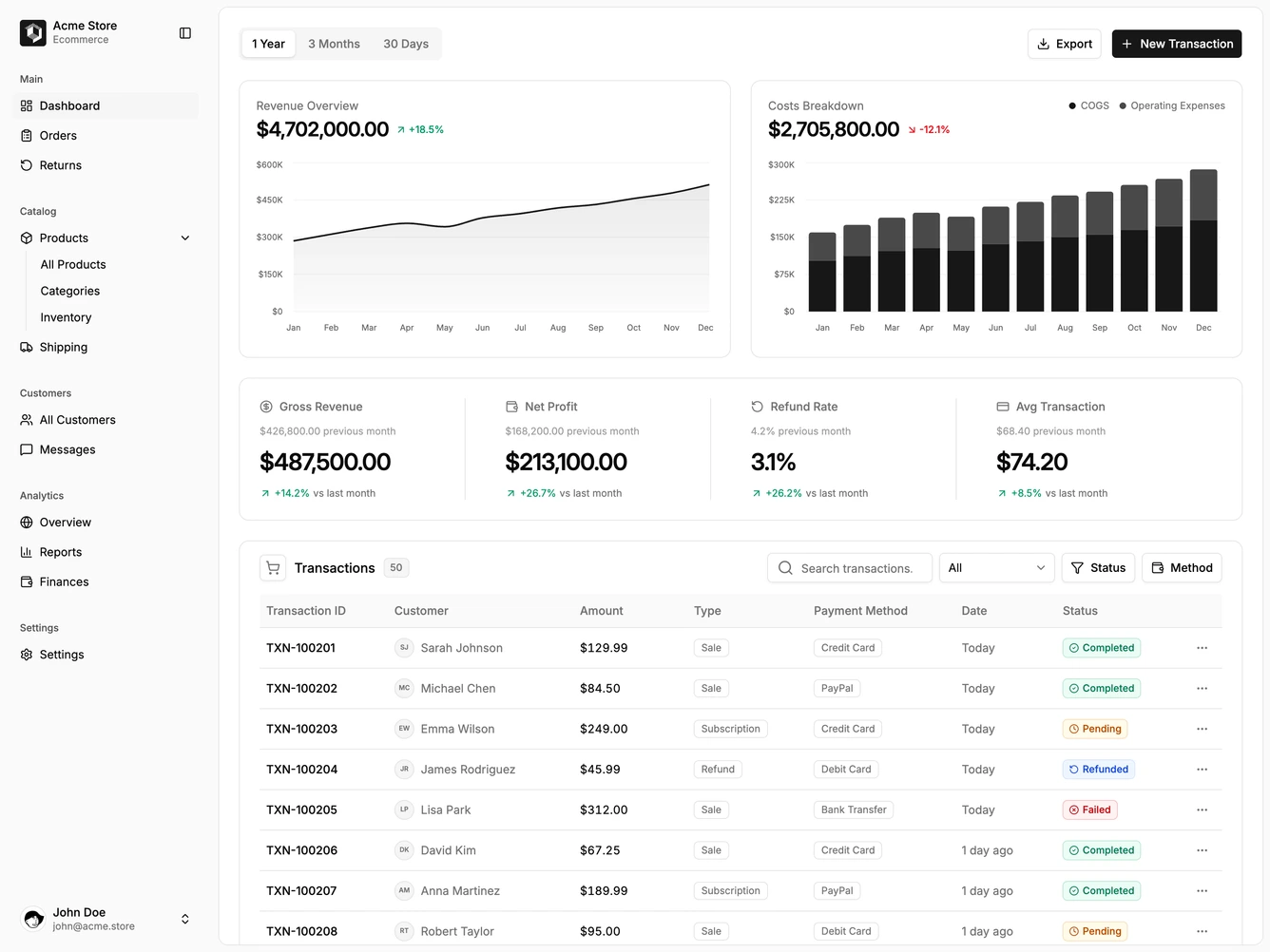Open the Reports page
This screenshot has width=1270, height=952.
point(106,552)
